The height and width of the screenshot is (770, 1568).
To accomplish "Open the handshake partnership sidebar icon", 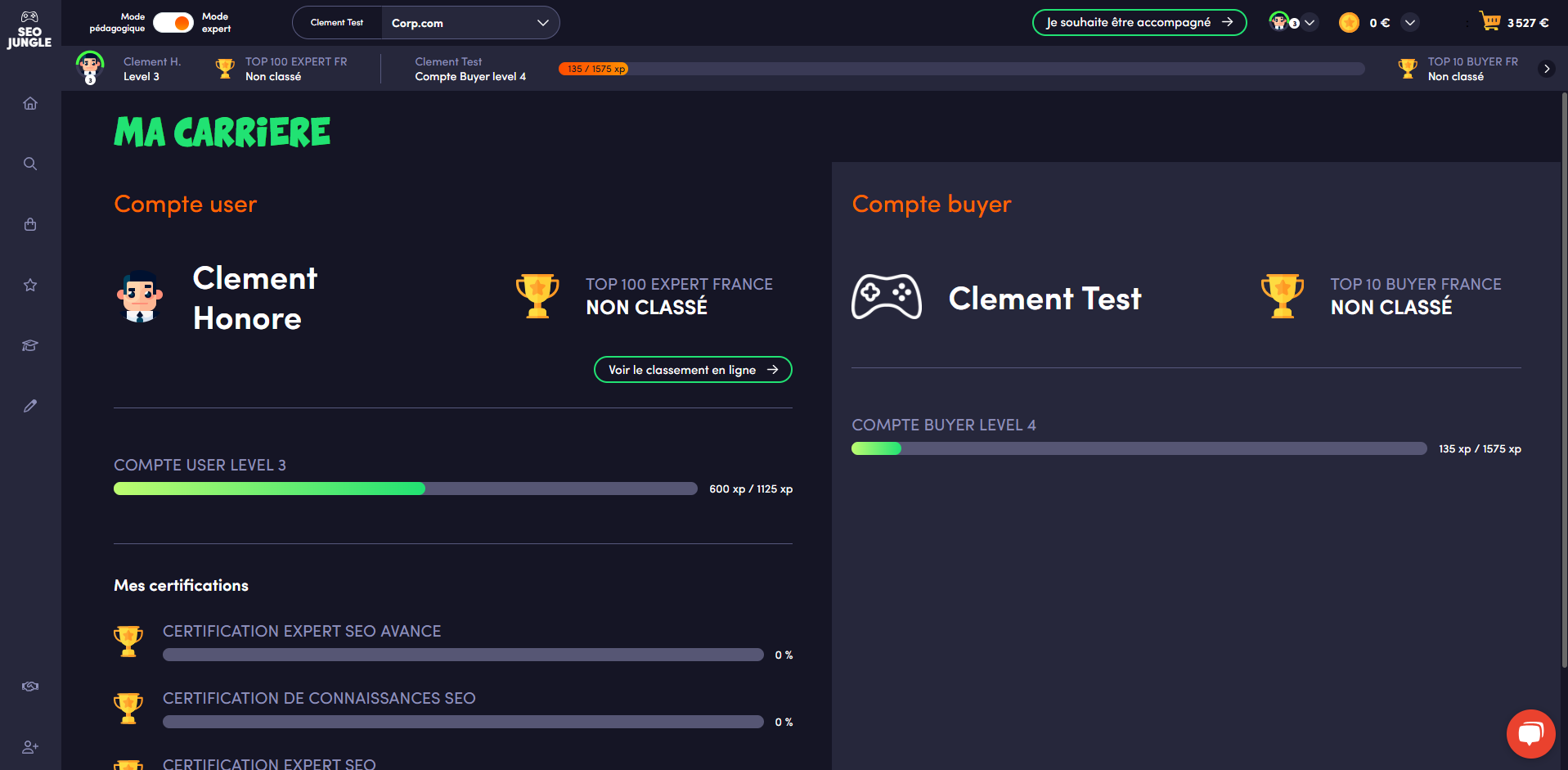I will pyautogui.click(x=30, y=687).
